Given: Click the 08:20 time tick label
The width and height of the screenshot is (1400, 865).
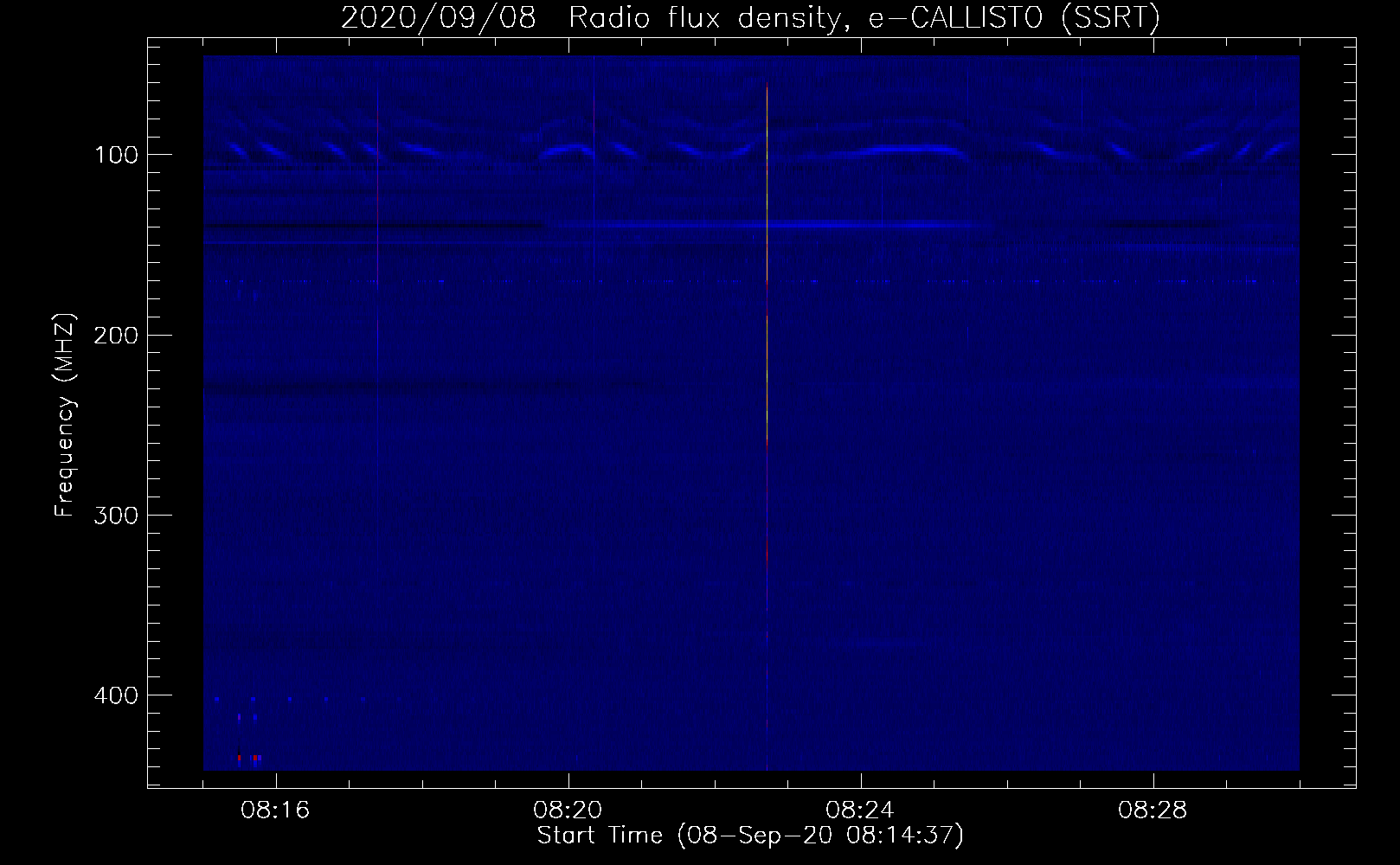Looking at the screenshot, I should click(568, 811).
